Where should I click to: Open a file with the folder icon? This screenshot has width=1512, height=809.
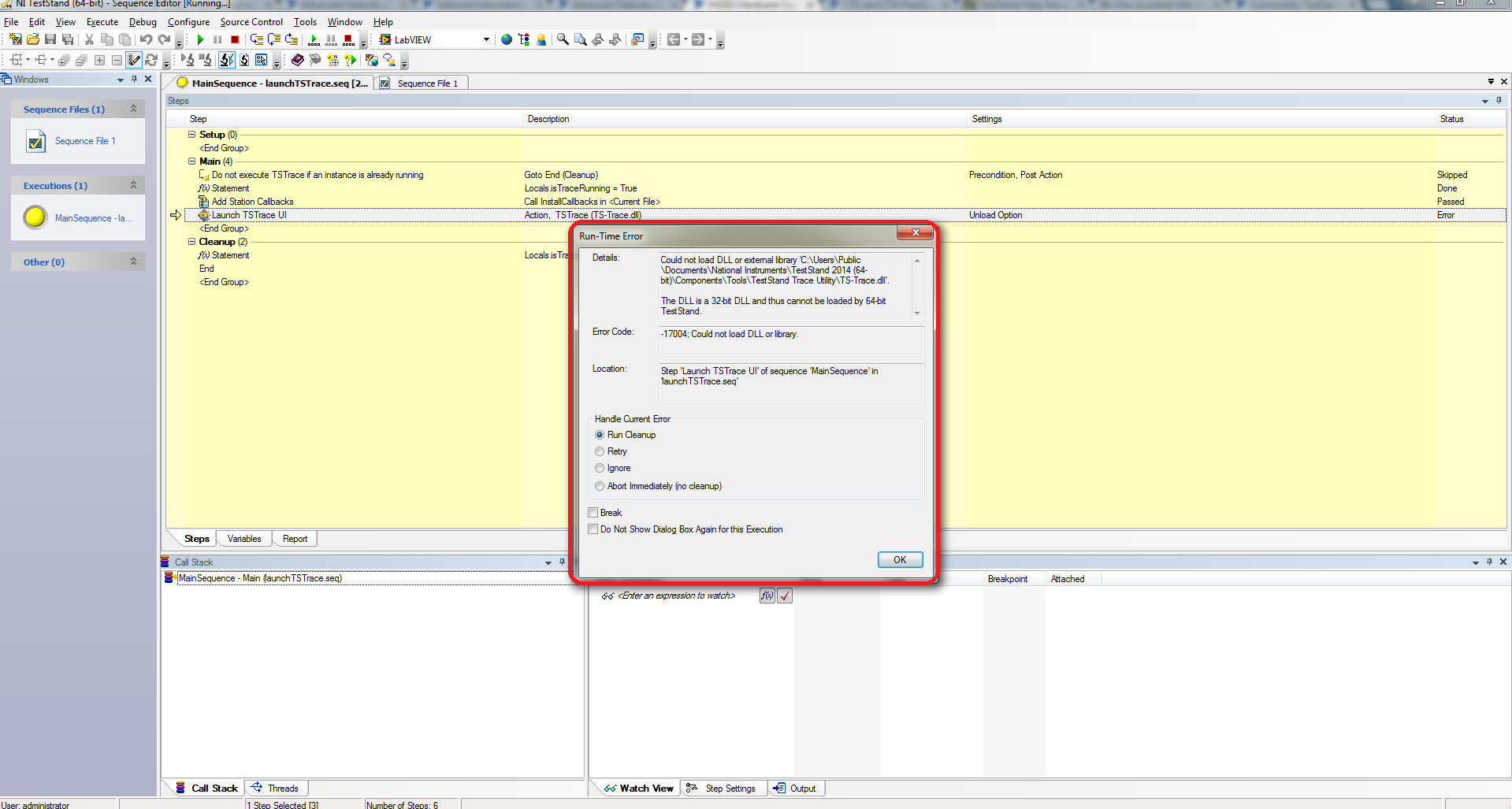pos(33,39)
